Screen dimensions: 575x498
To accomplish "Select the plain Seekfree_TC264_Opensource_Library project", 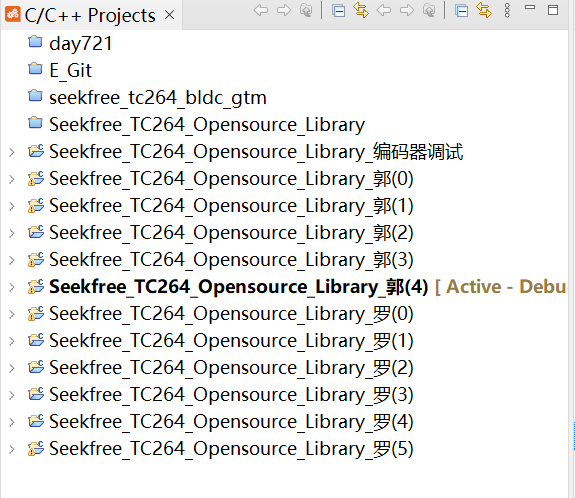I will pyautogui.click(x=207, y=125).
